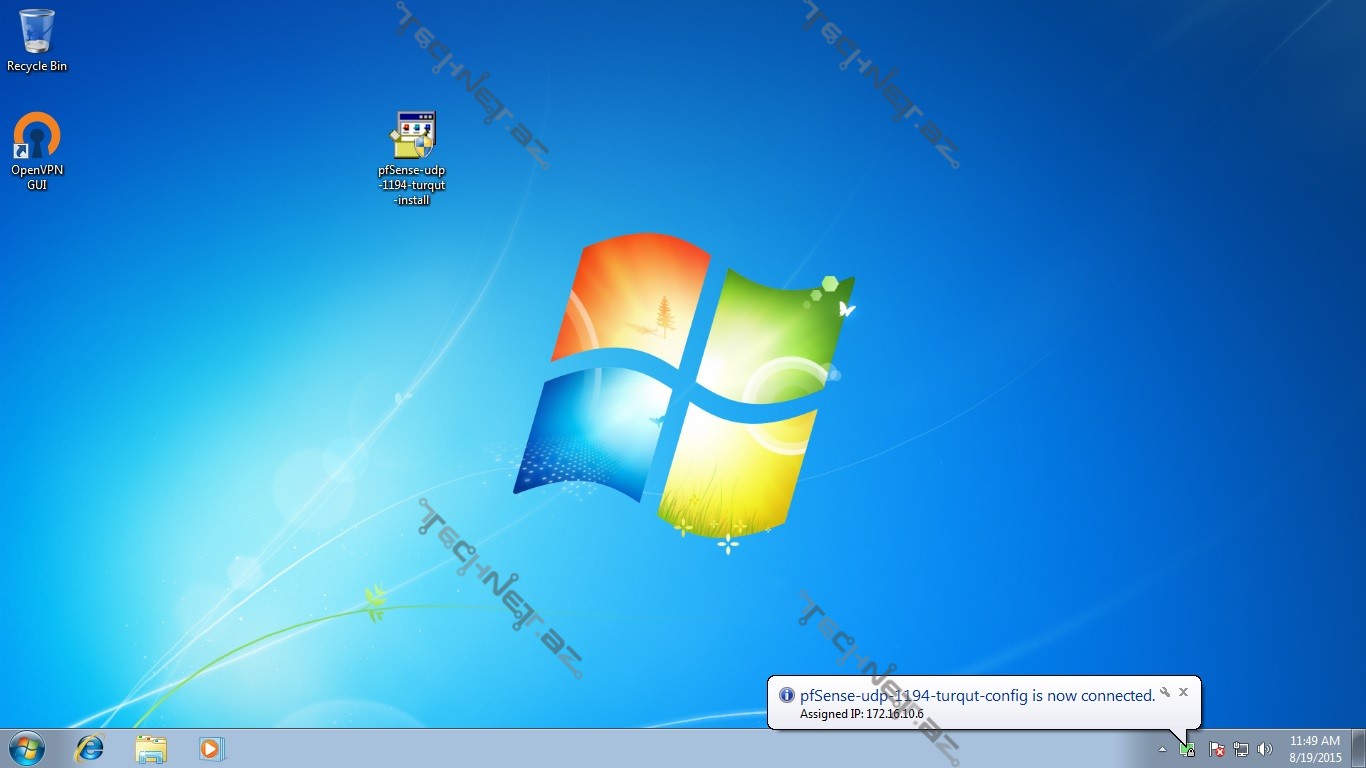The image size is (1366, 768).
Task: Open the Windows Start menu orb
Action: [x=26, y=748]
